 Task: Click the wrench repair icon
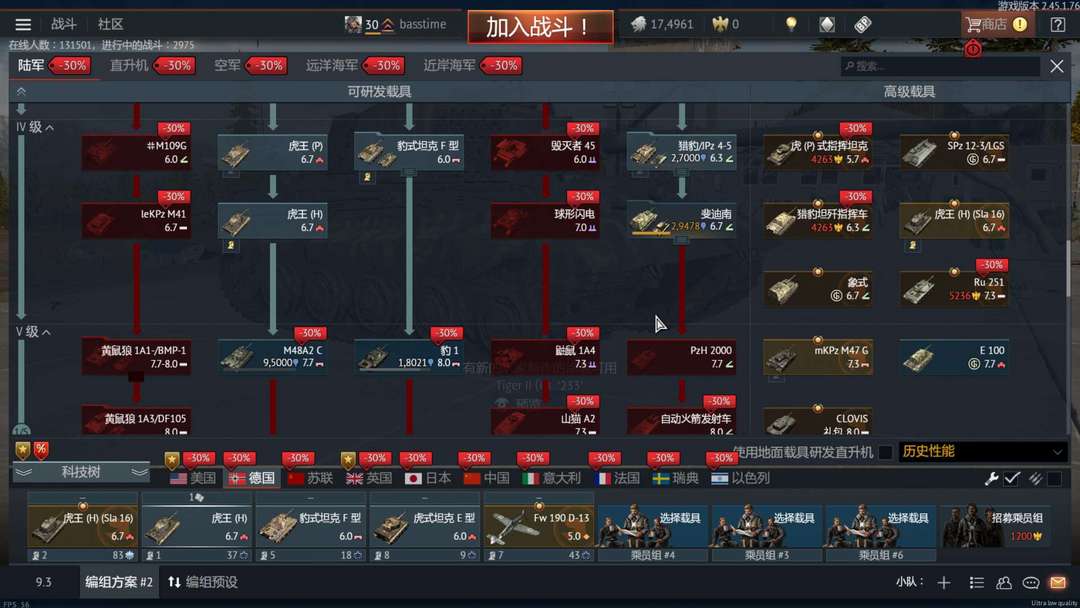(991, 479)
